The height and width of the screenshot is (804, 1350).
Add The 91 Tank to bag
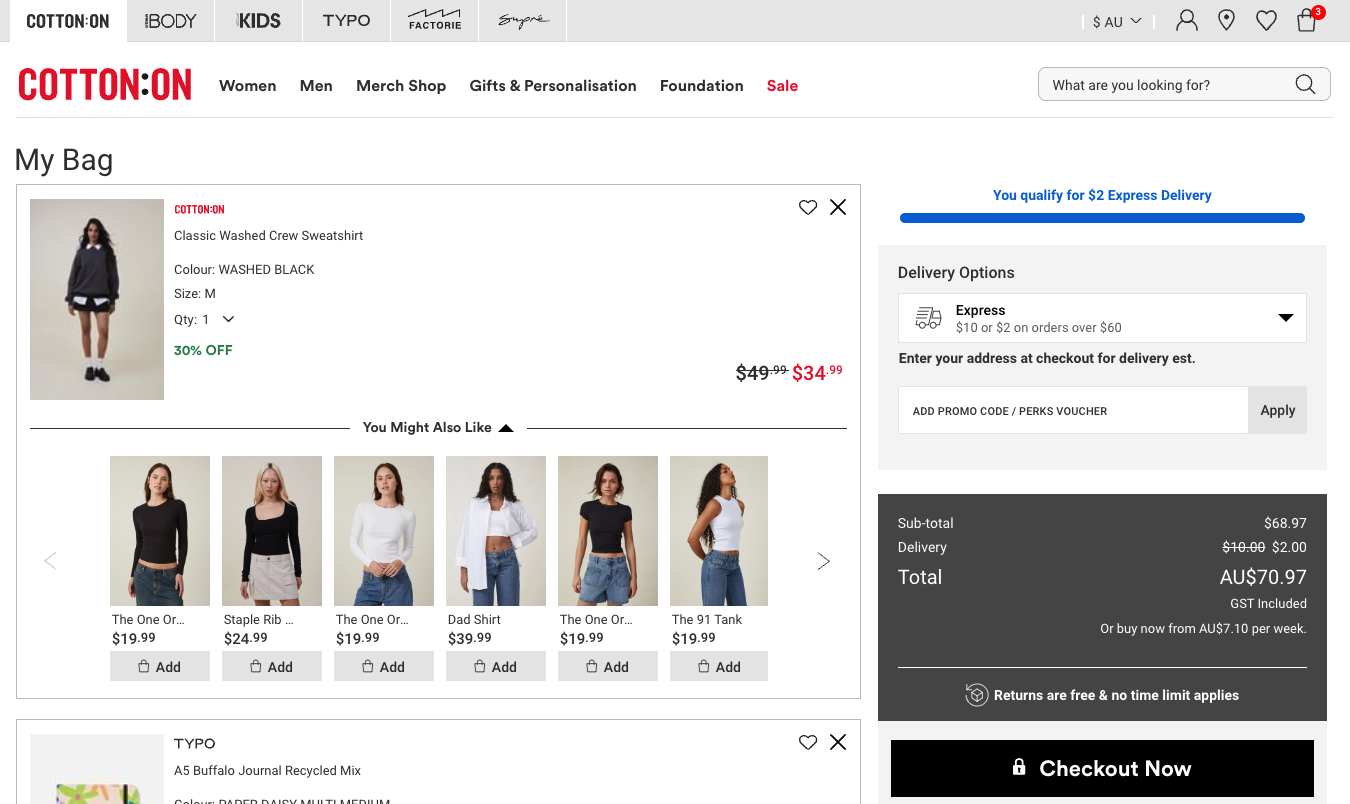click(719, 667)
